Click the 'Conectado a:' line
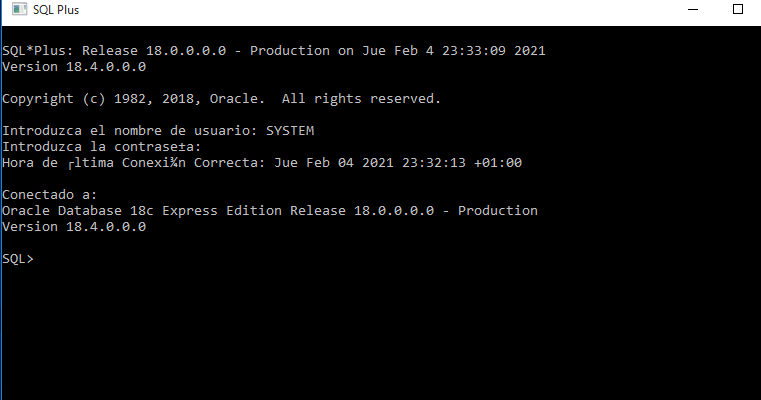The width and height of the screenshot is (761, 400). pos(50,195)
